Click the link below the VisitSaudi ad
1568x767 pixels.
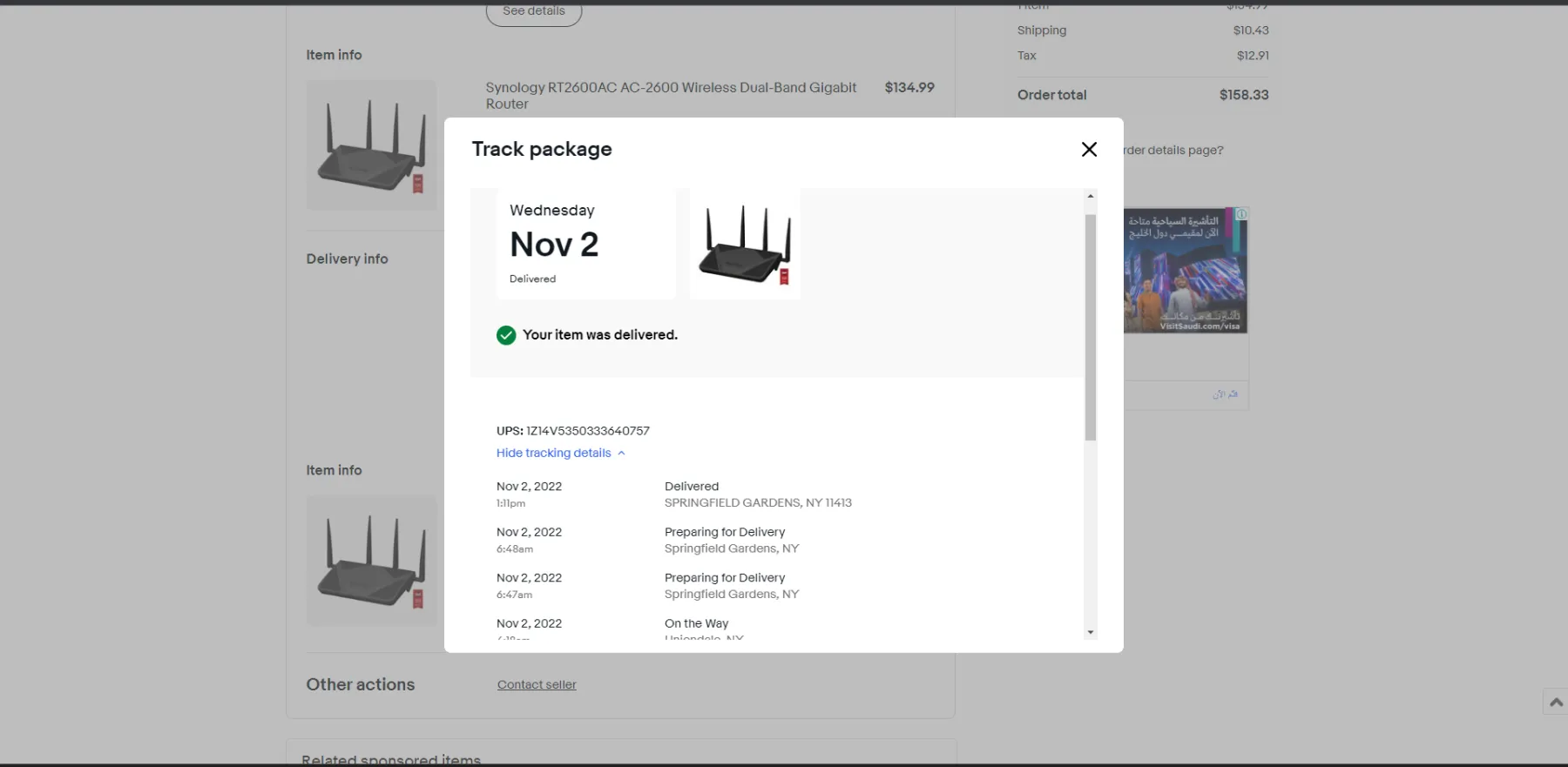1224,394
